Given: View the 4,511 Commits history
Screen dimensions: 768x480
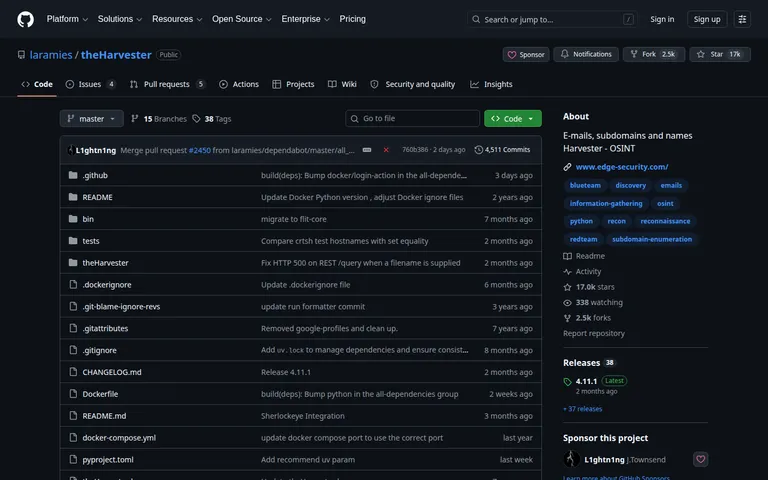Looking at the screenshot, I should 503,150.
